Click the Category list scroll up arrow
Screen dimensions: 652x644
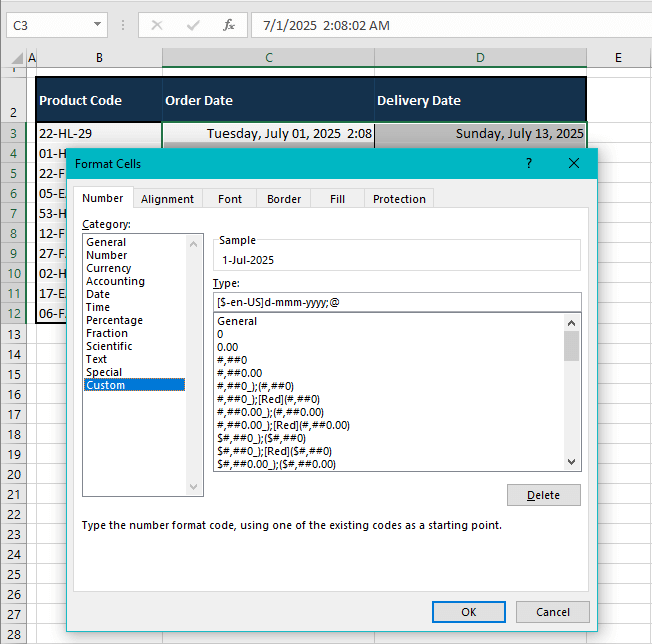[x=193, y=244]
